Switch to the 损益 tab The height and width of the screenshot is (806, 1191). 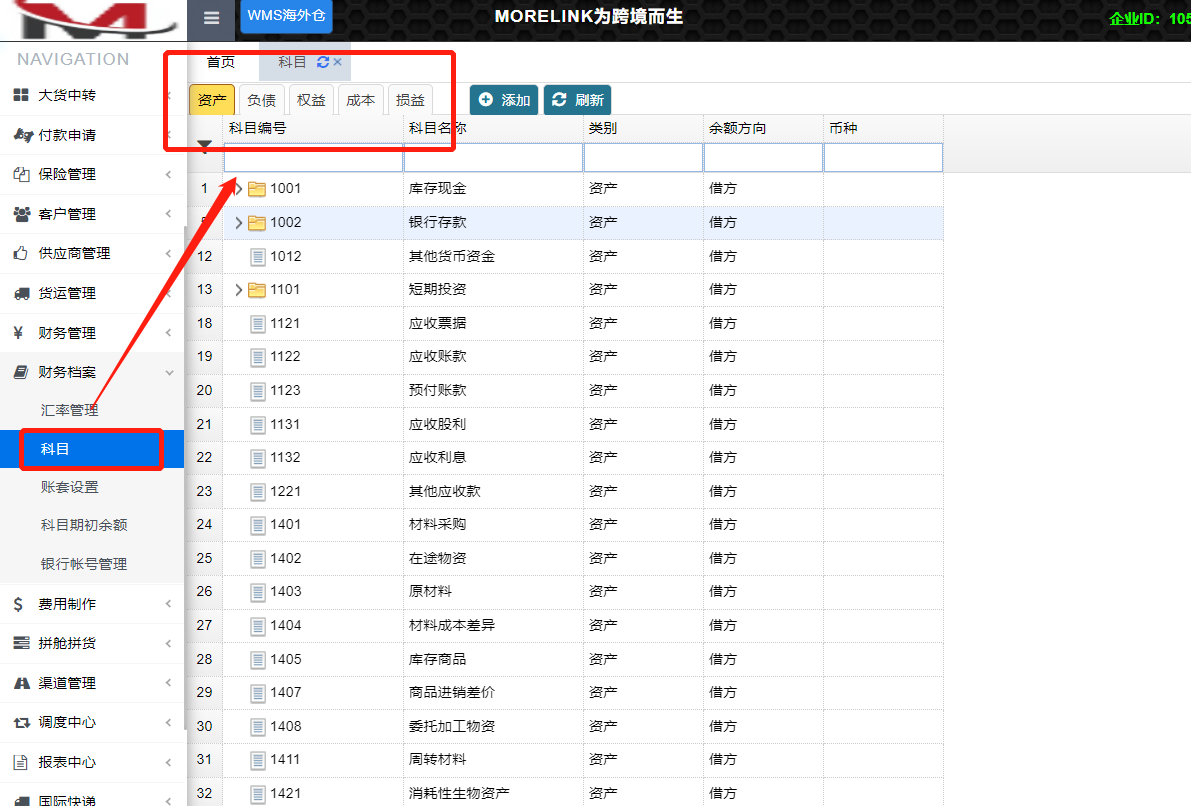(410, 100)
